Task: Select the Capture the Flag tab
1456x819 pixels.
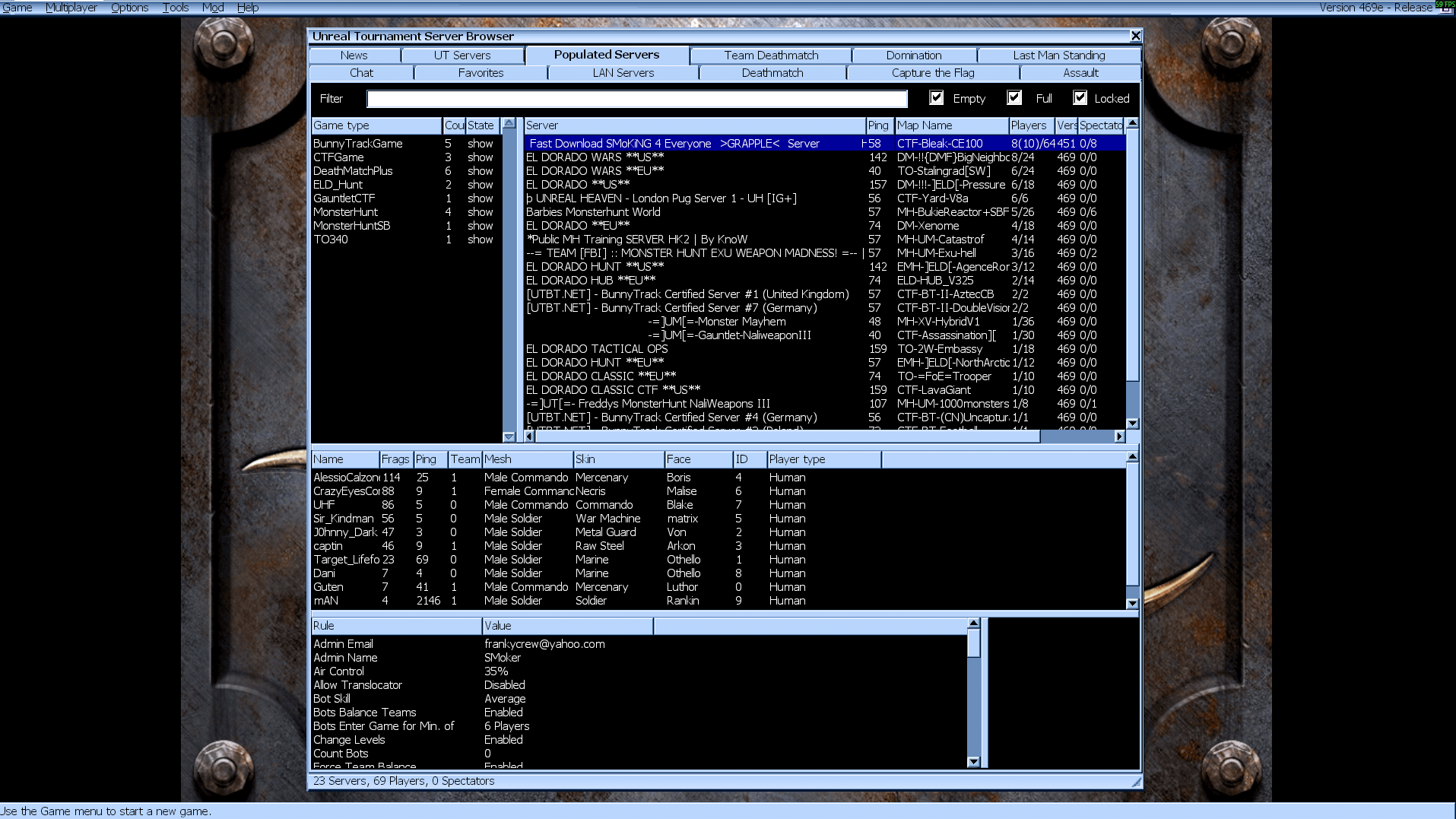Action: 933,73
